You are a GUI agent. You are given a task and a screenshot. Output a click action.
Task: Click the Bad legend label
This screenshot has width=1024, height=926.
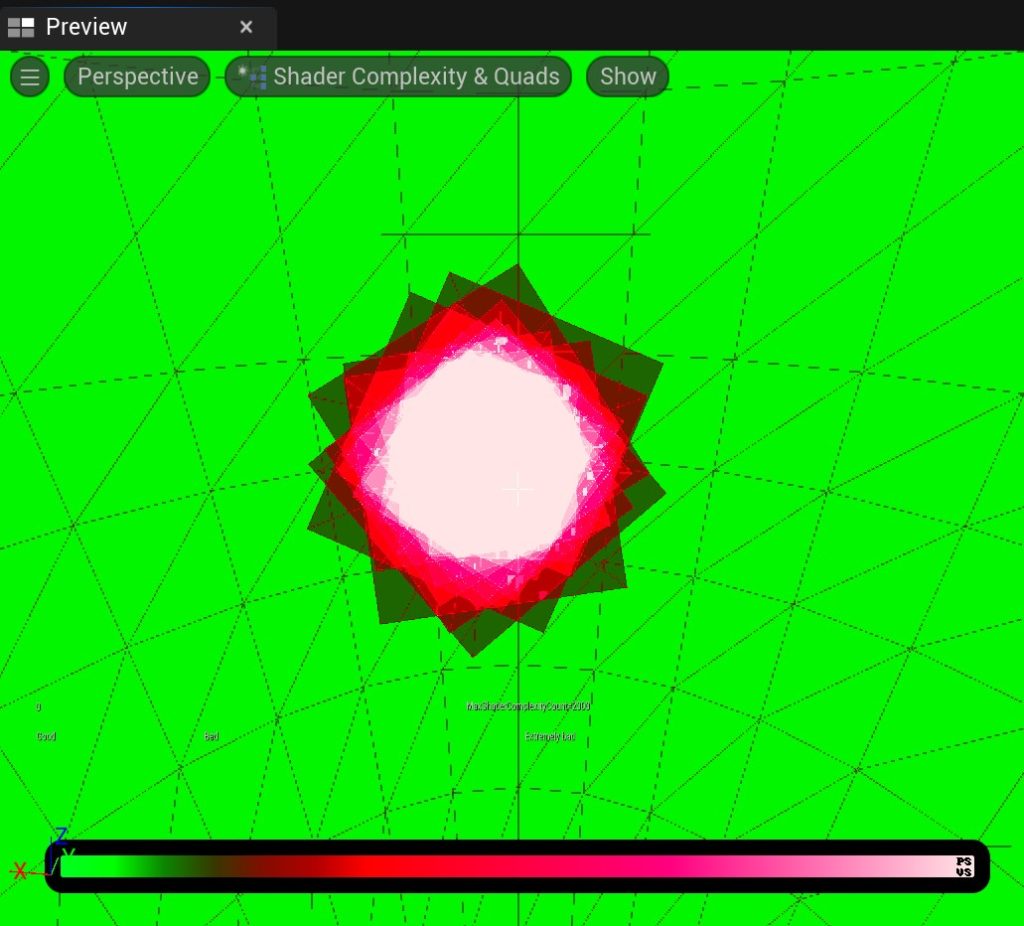pos(211,737)
